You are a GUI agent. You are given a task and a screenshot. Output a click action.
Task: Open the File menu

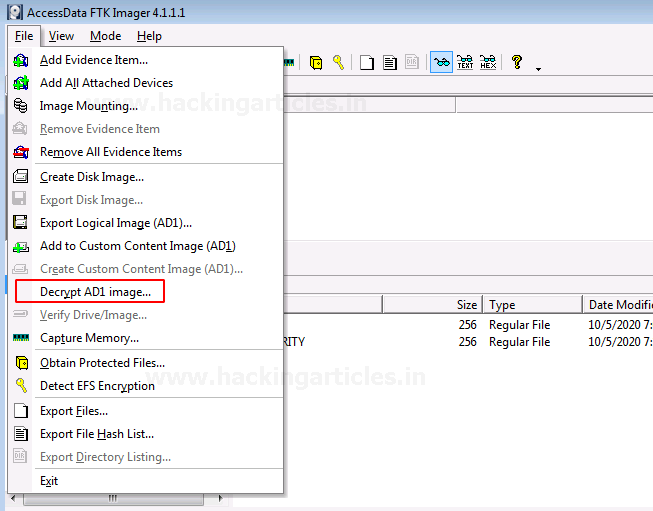(24, 36)
